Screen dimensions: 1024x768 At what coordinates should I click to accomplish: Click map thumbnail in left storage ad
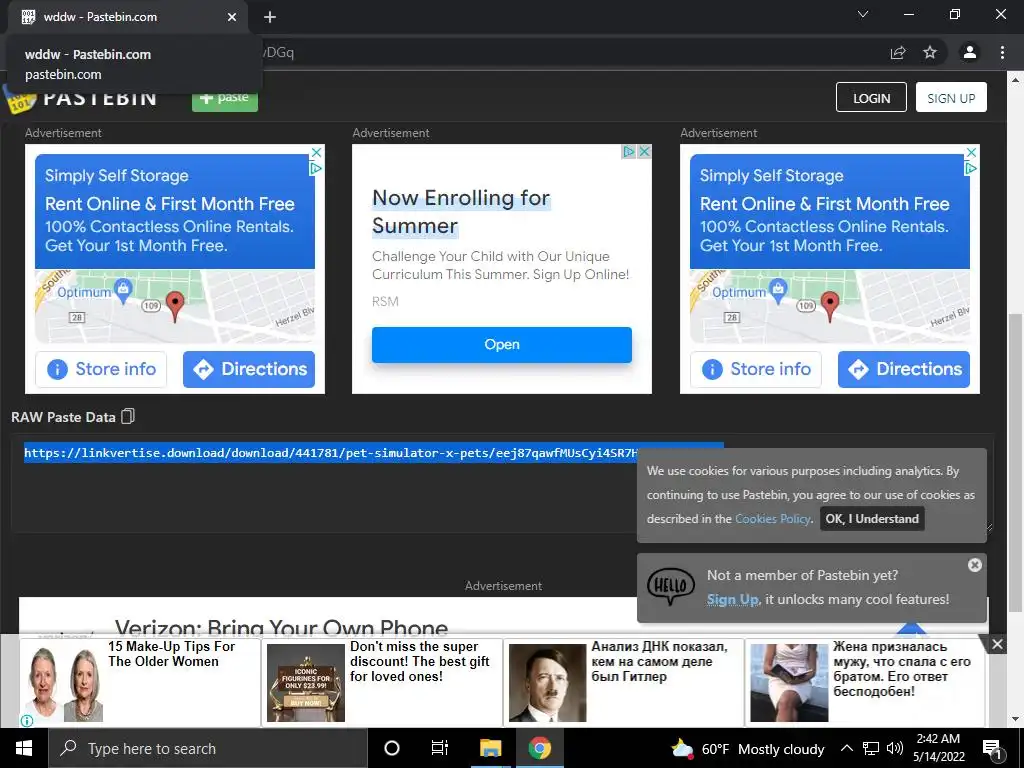coord(174,307)
